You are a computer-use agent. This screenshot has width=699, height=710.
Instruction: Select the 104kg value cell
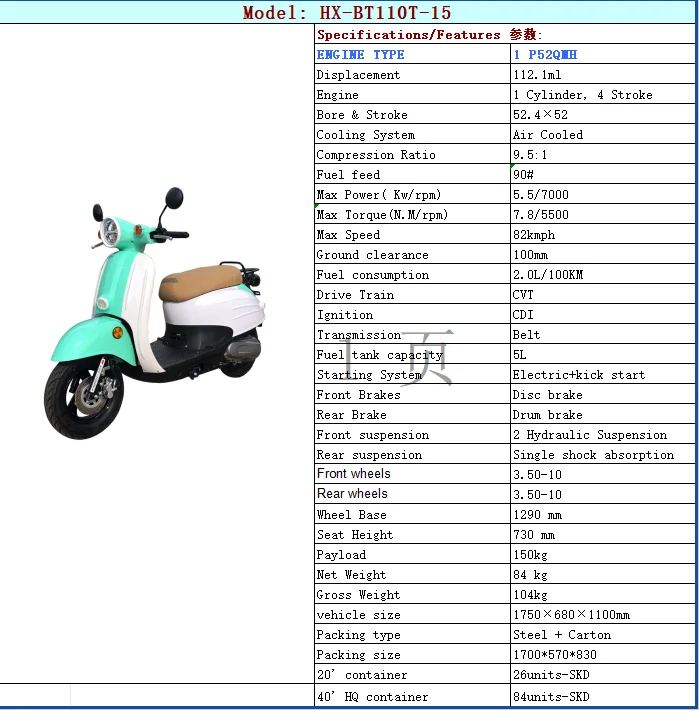[603, 595]
